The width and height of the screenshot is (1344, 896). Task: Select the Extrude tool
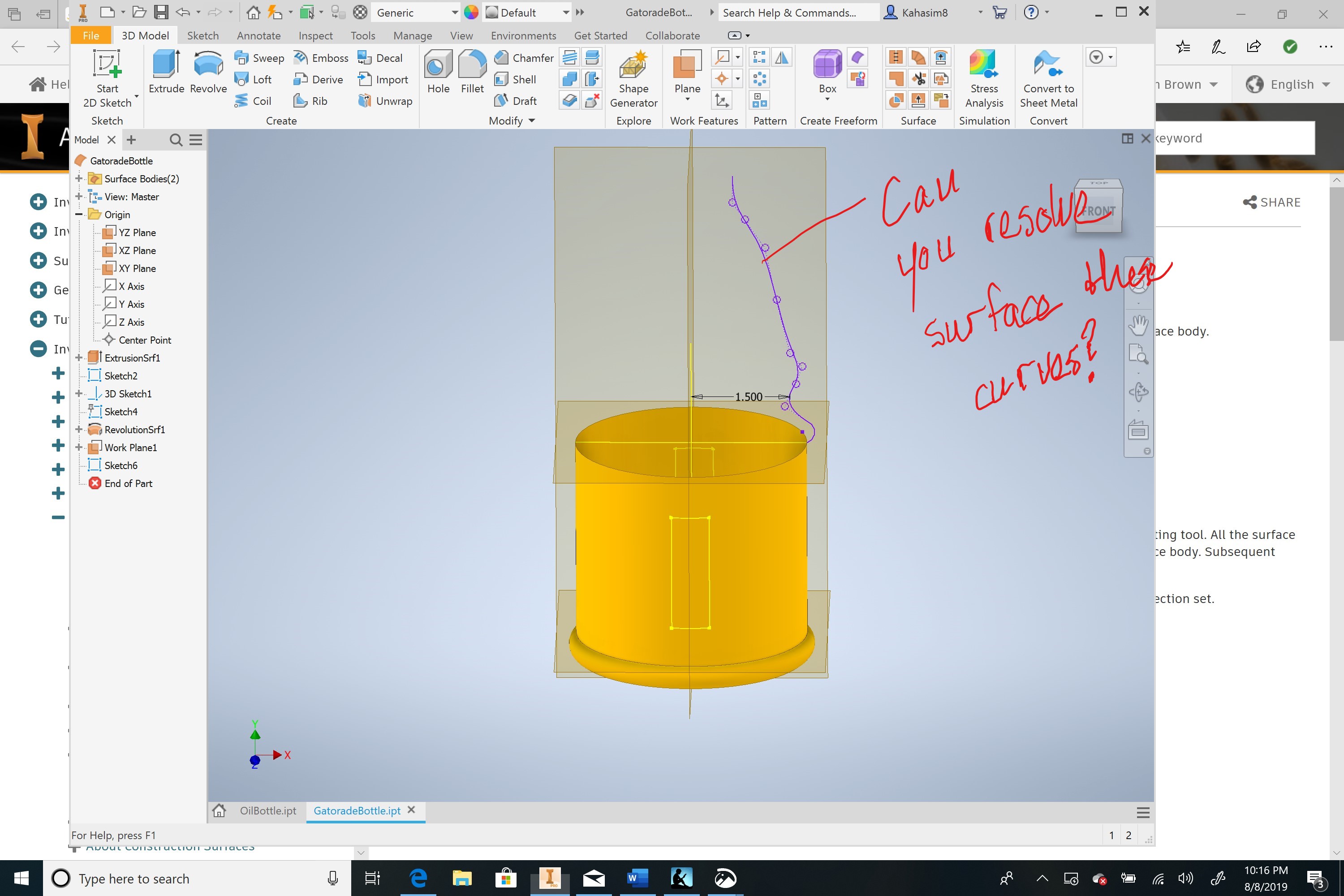point(165,71)
